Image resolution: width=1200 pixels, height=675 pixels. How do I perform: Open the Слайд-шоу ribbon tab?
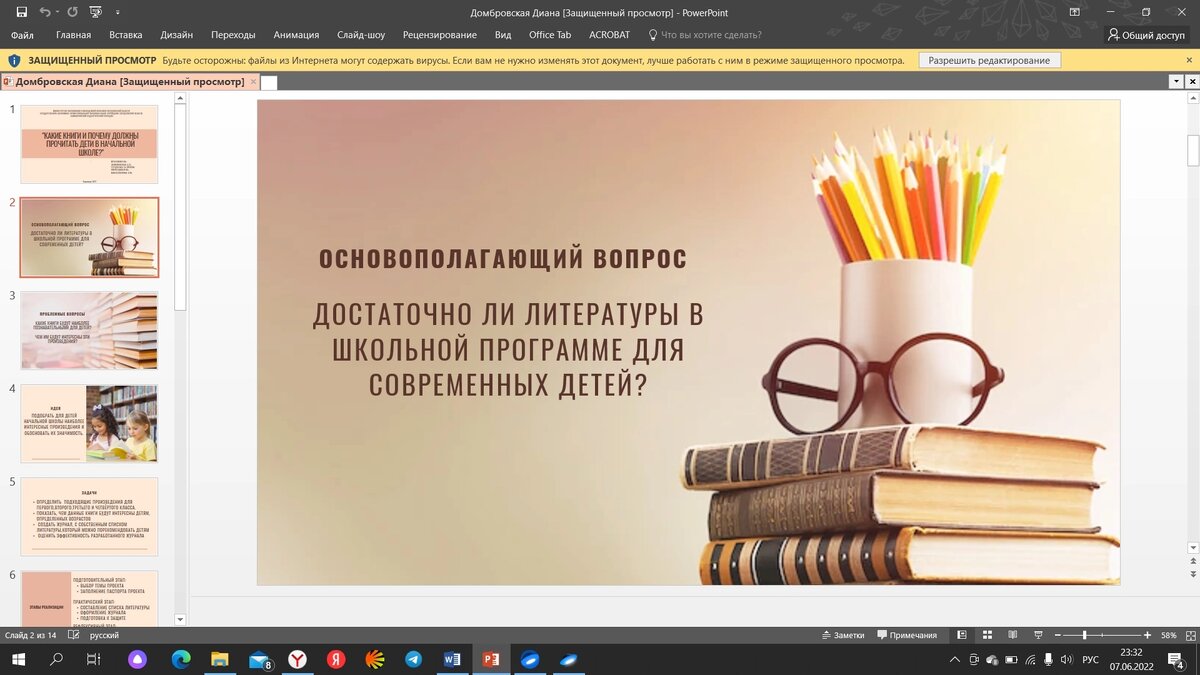(361, 34)
